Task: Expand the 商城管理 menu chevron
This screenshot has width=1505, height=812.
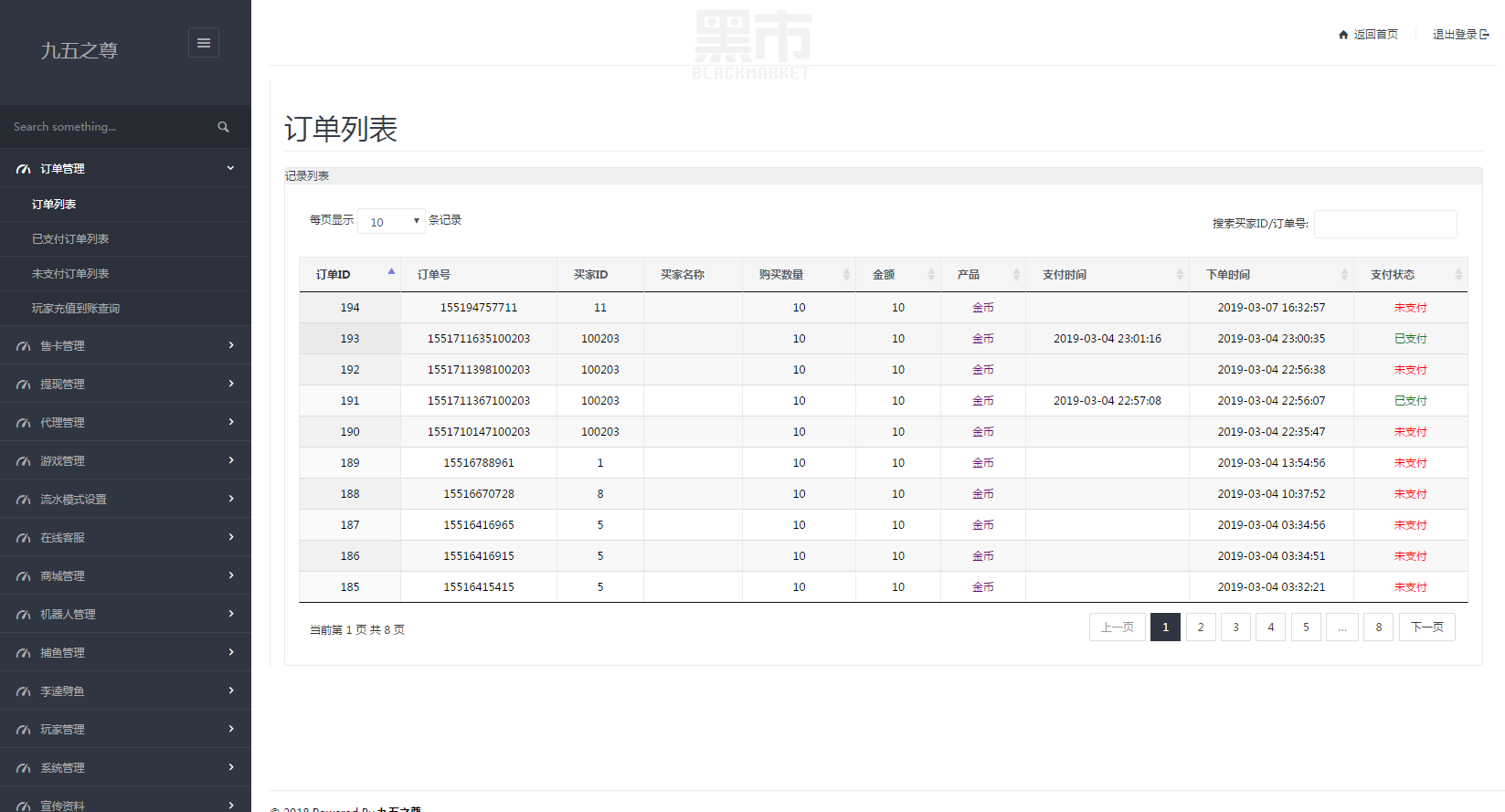Action: [x=231, y=575]
